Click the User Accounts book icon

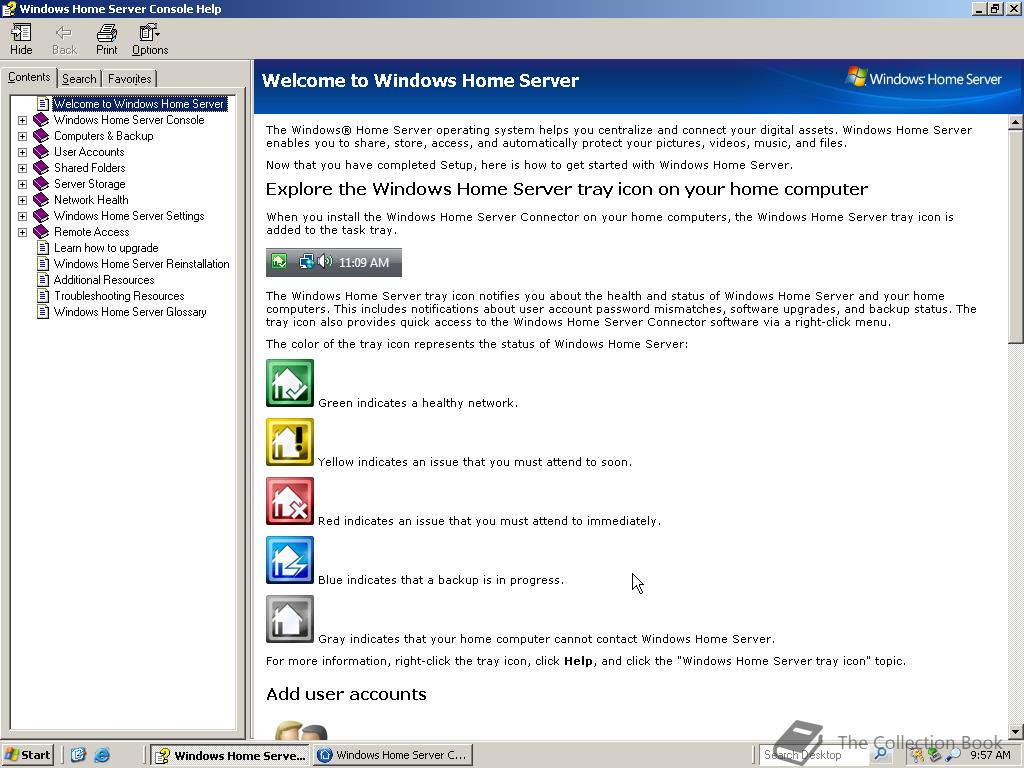pos(41,152)
